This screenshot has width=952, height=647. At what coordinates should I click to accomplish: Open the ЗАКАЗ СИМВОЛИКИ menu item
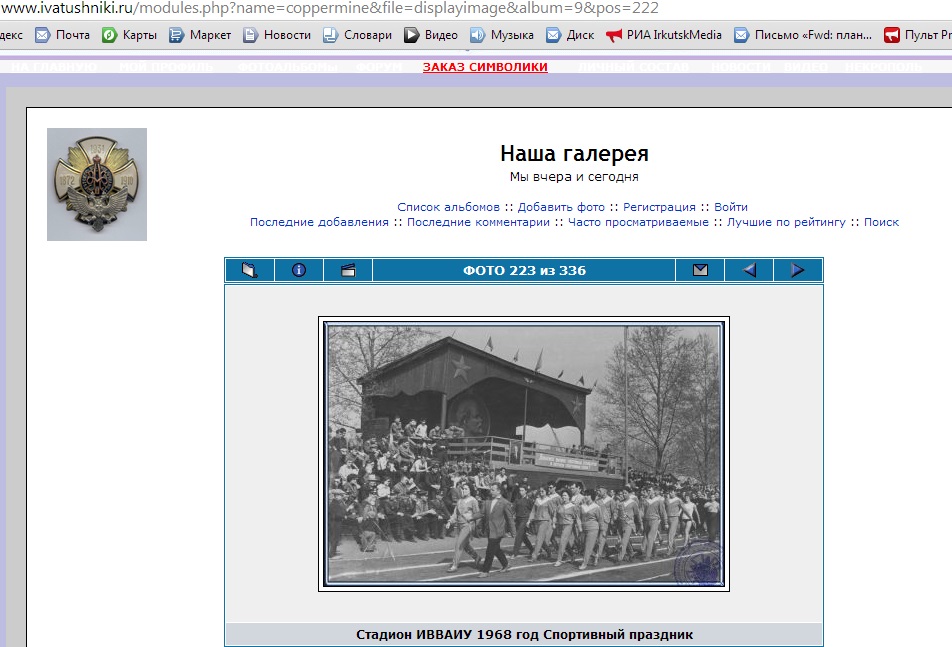484,67
